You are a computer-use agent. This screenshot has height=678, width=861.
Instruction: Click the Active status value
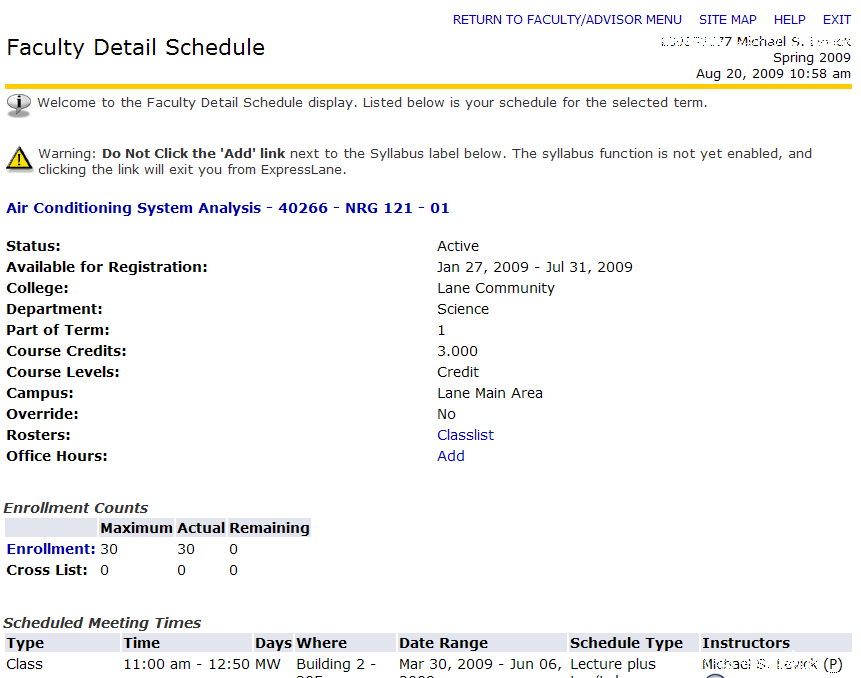[456, 245]
